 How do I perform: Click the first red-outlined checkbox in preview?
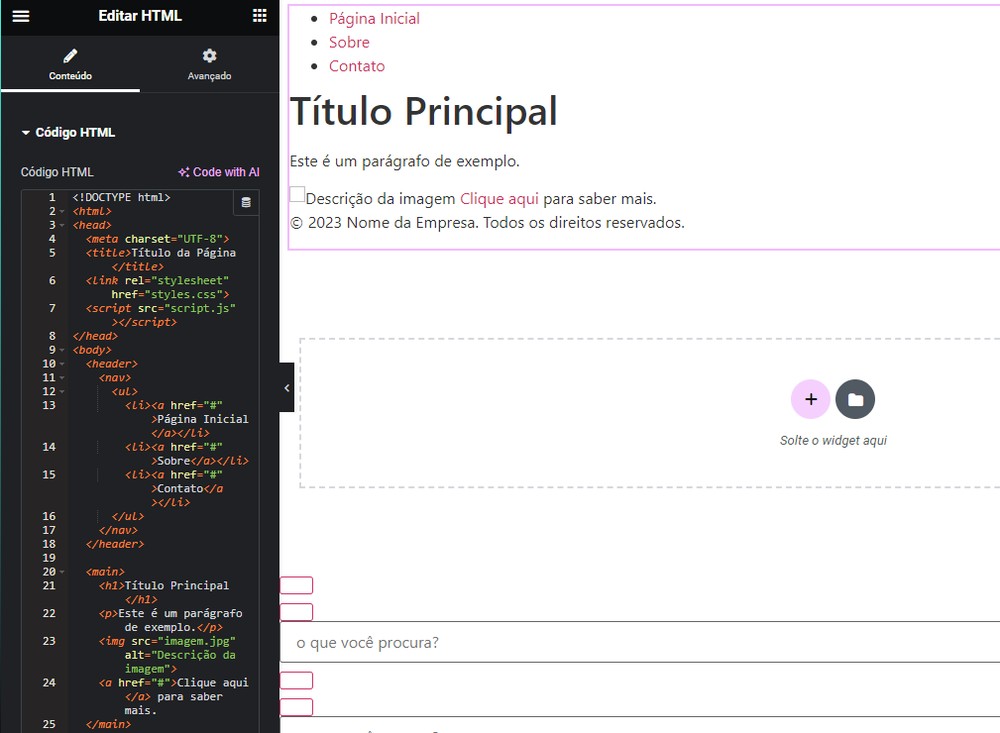click(297, 585)
